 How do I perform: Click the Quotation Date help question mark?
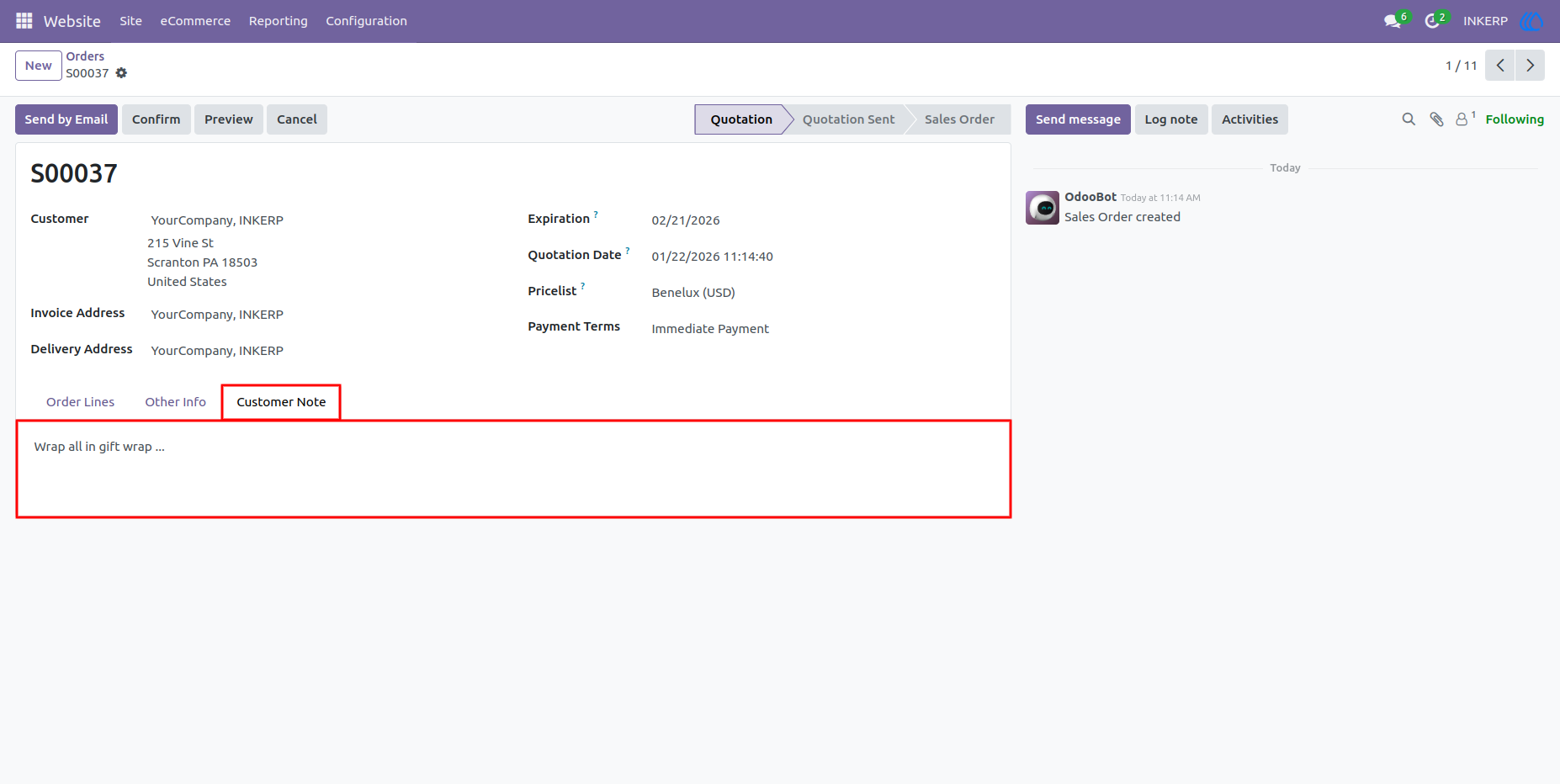(628, 251)
